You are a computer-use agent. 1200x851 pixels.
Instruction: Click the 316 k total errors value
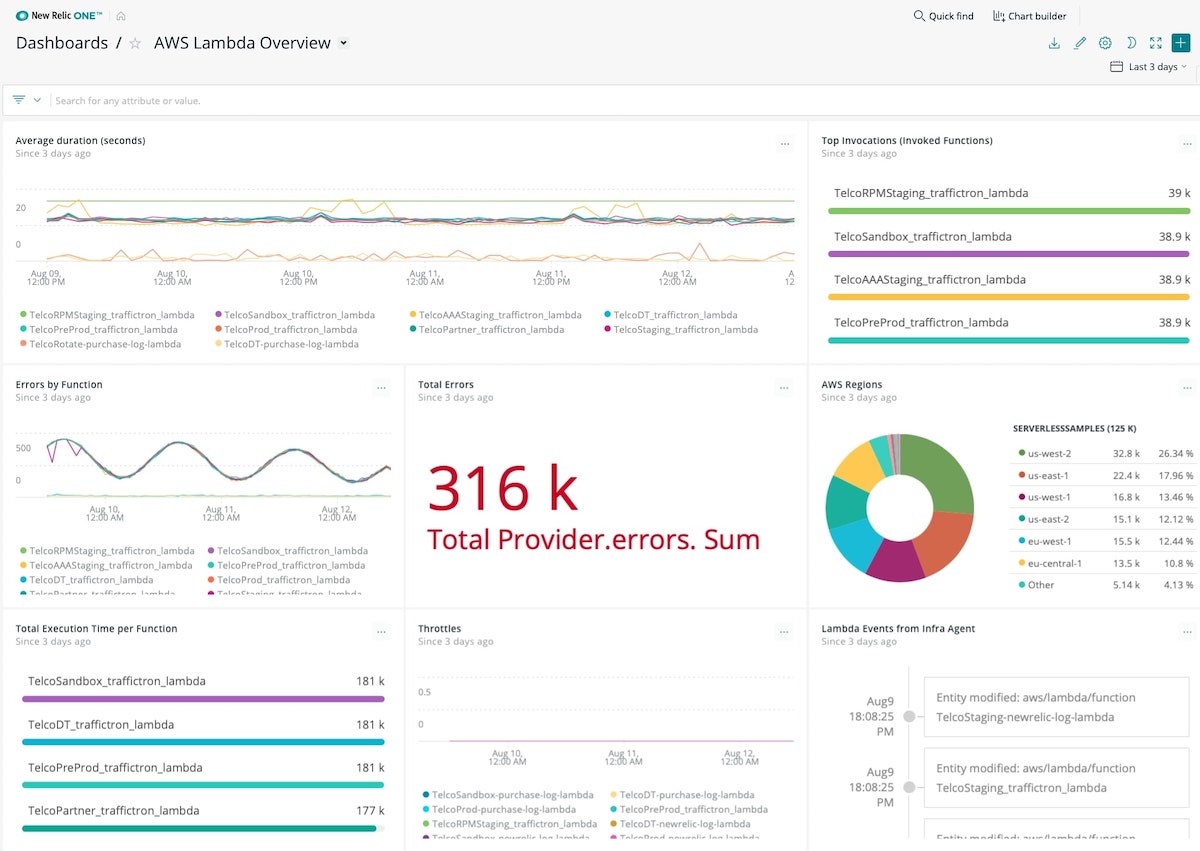[x=503, y=489]
